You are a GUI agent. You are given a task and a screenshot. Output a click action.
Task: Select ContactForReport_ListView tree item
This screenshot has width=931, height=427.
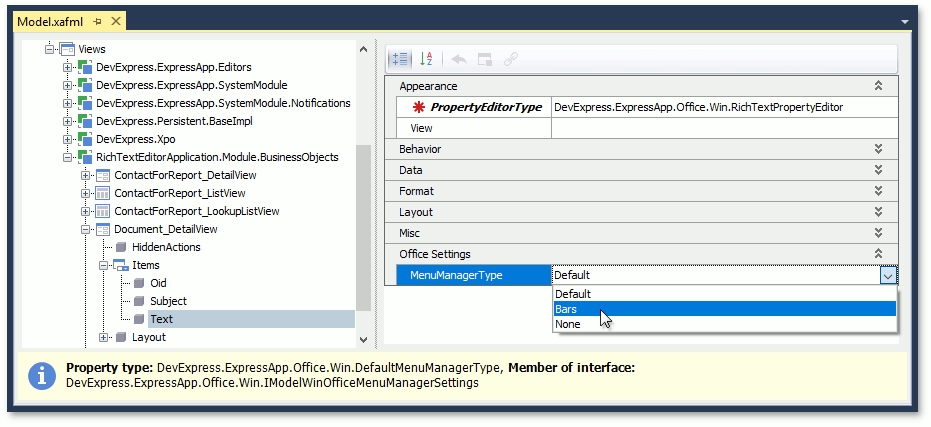(180, 193)
